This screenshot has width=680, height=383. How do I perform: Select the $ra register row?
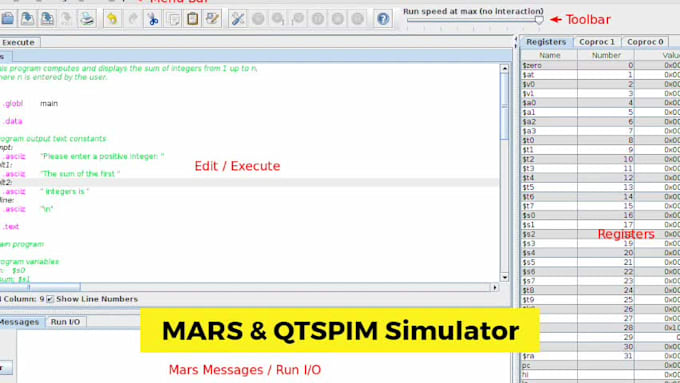[x=601, y=356]
